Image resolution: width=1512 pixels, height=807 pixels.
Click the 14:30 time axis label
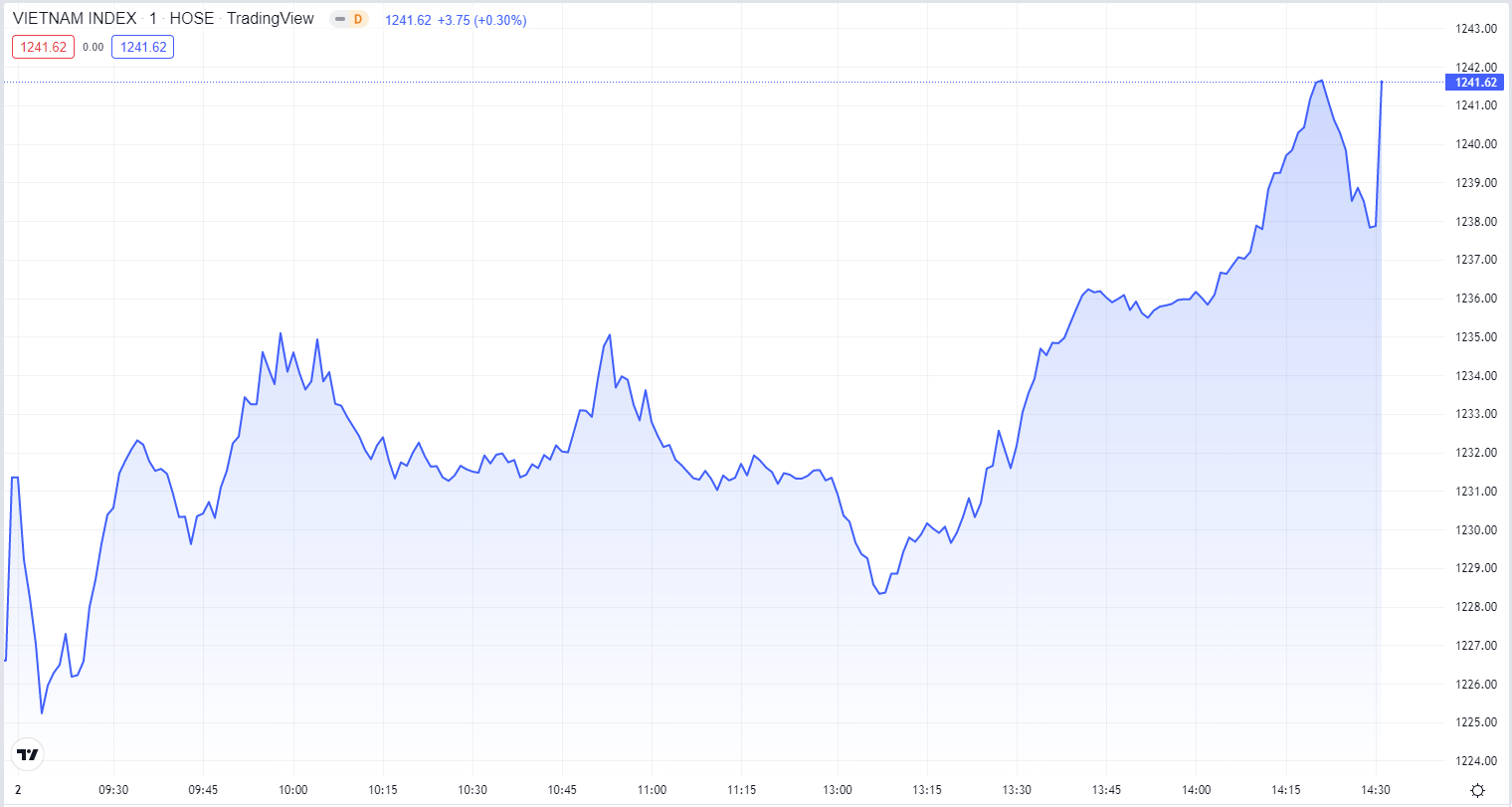[1376, 790]
